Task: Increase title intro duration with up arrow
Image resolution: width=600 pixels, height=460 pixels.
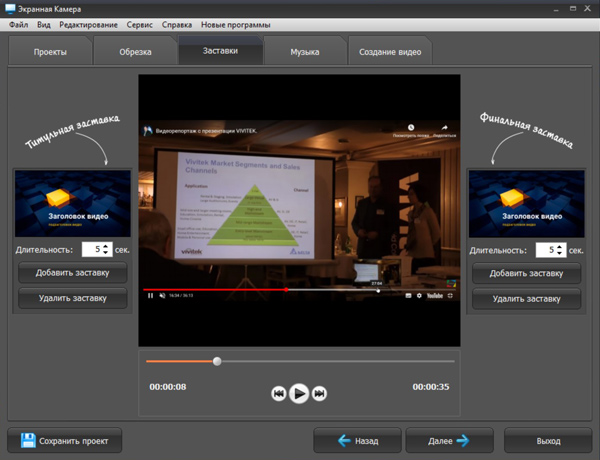Action: tap(106, 246)
